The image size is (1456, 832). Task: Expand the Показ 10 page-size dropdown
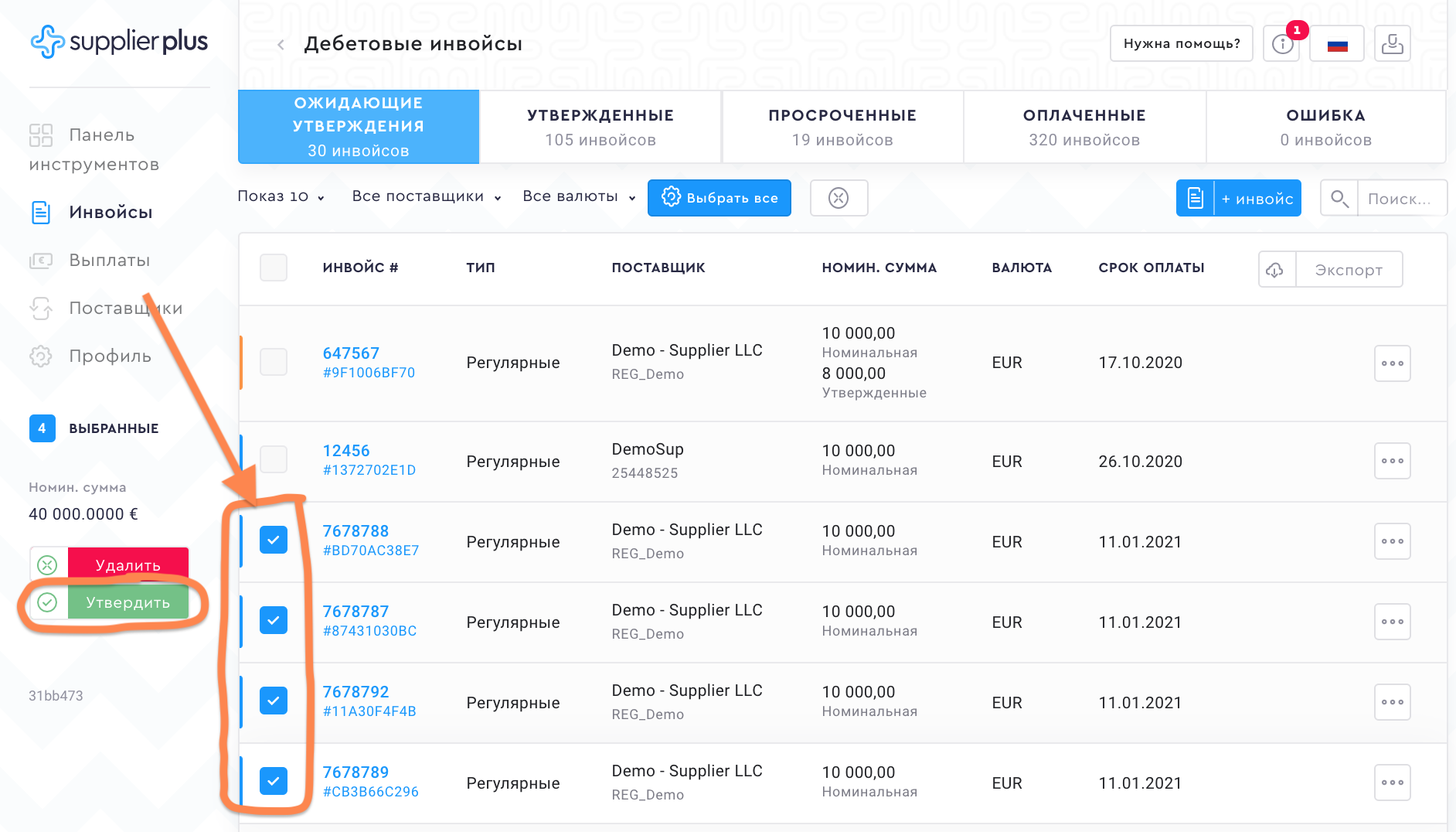[x=281, y=196]
